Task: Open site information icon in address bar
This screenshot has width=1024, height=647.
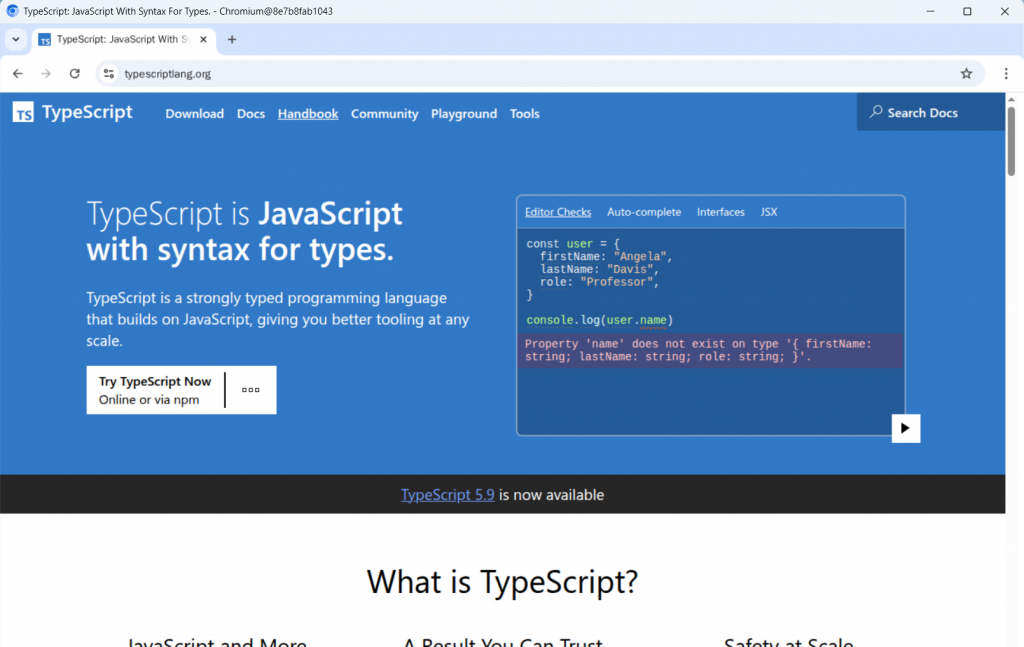Action: pos(109,74)
